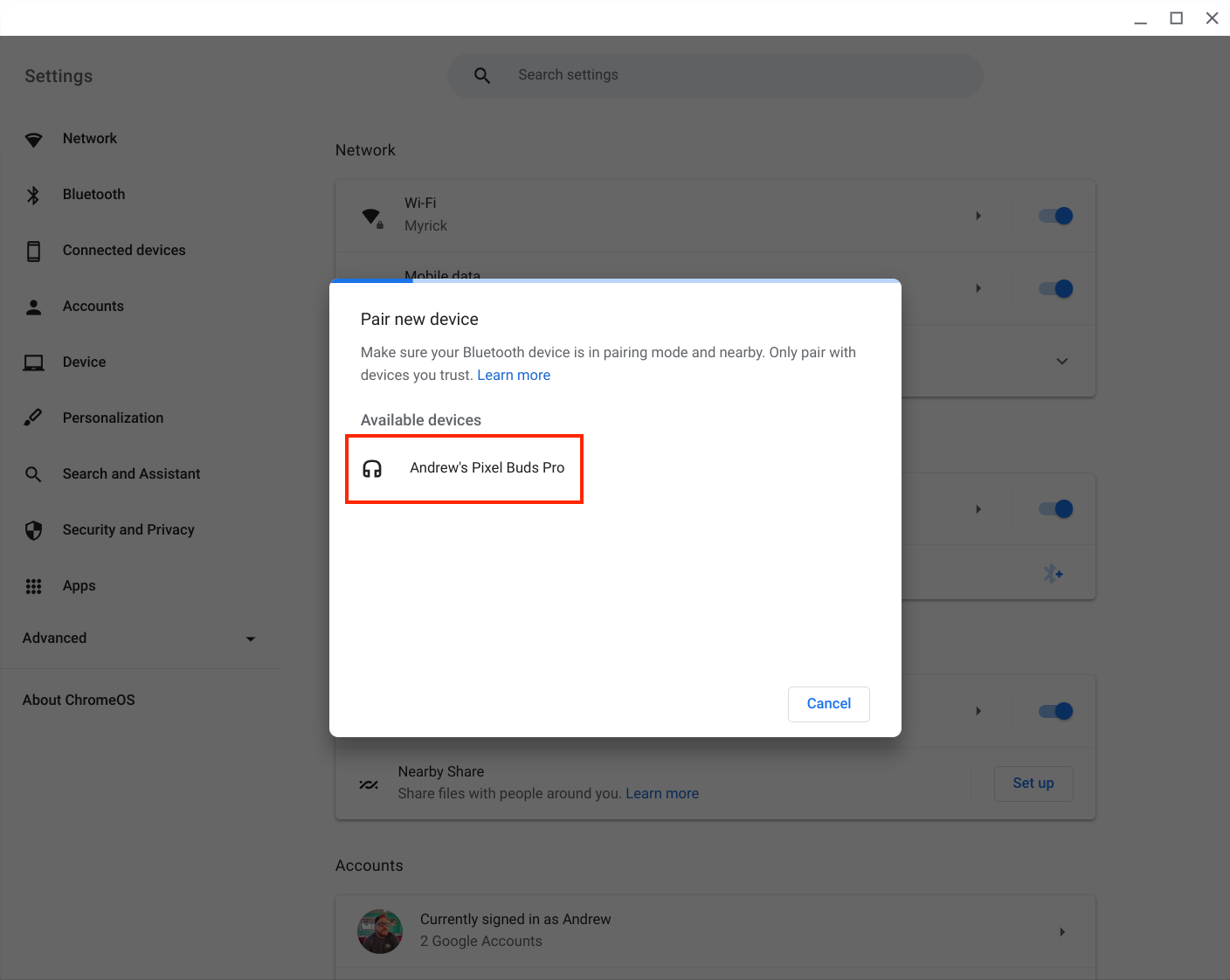Disable Mobile data

[1054, 288]
